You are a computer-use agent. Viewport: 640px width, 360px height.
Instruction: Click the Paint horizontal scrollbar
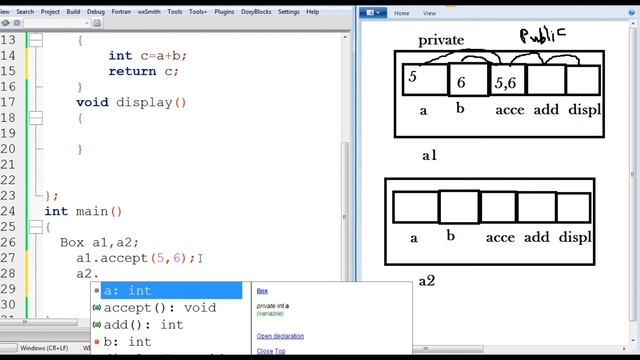tap(449, 349)
